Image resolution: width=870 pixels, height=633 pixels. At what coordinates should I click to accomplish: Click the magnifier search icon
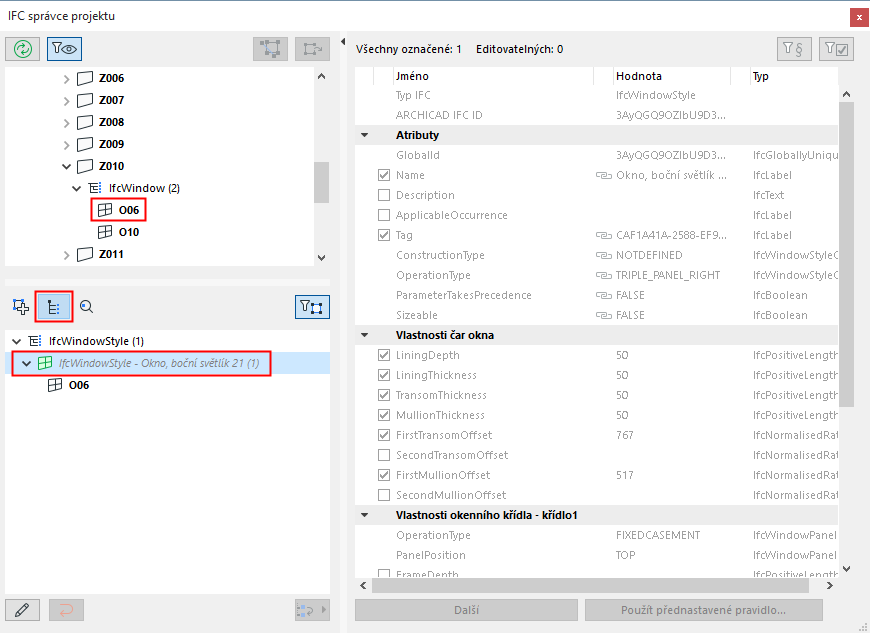(x=86, y=307)
